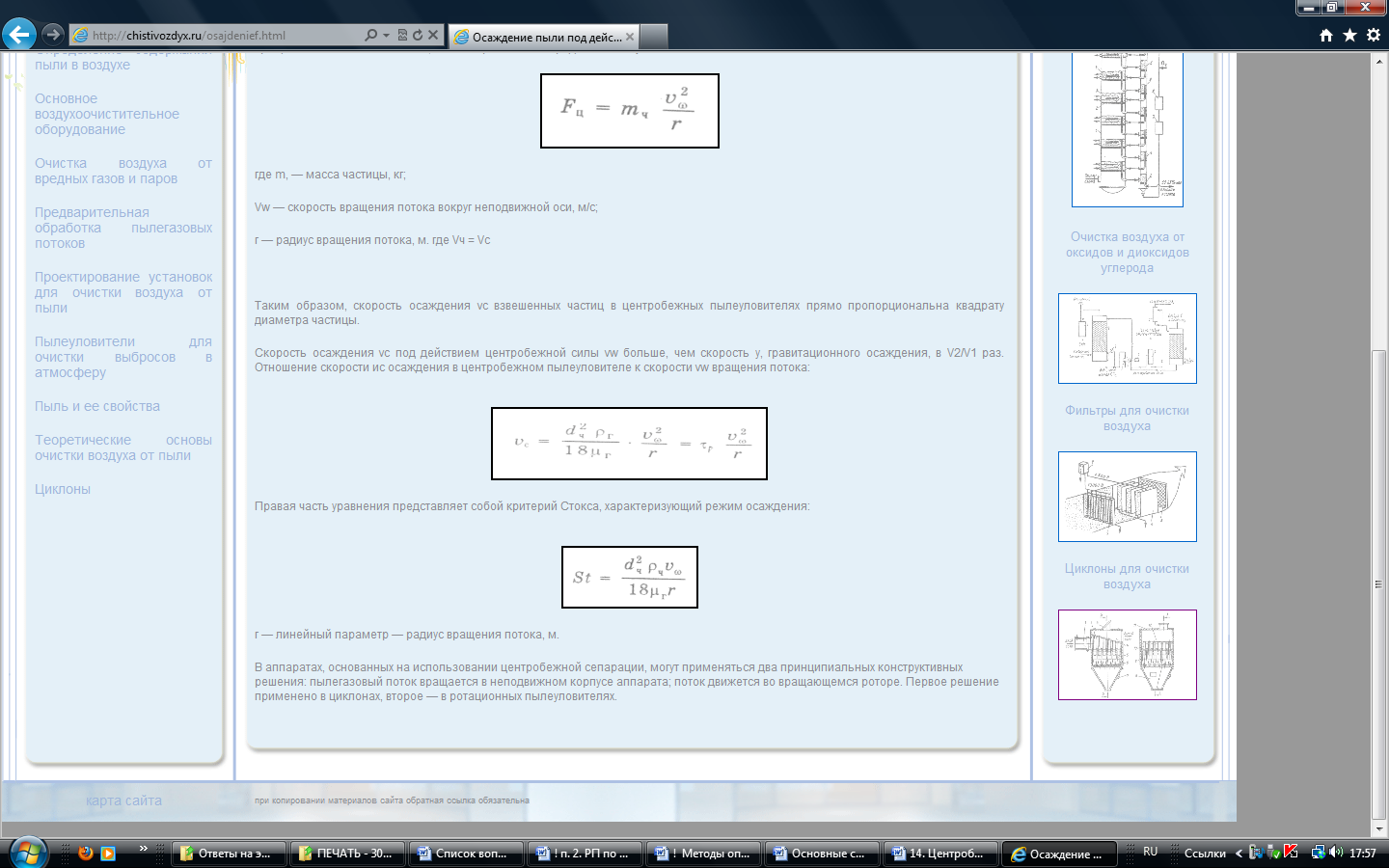Click the 'Осаждение ...' Internet Explorer taskbar button
1389x868 pixels.
[x=1059, y=853]
